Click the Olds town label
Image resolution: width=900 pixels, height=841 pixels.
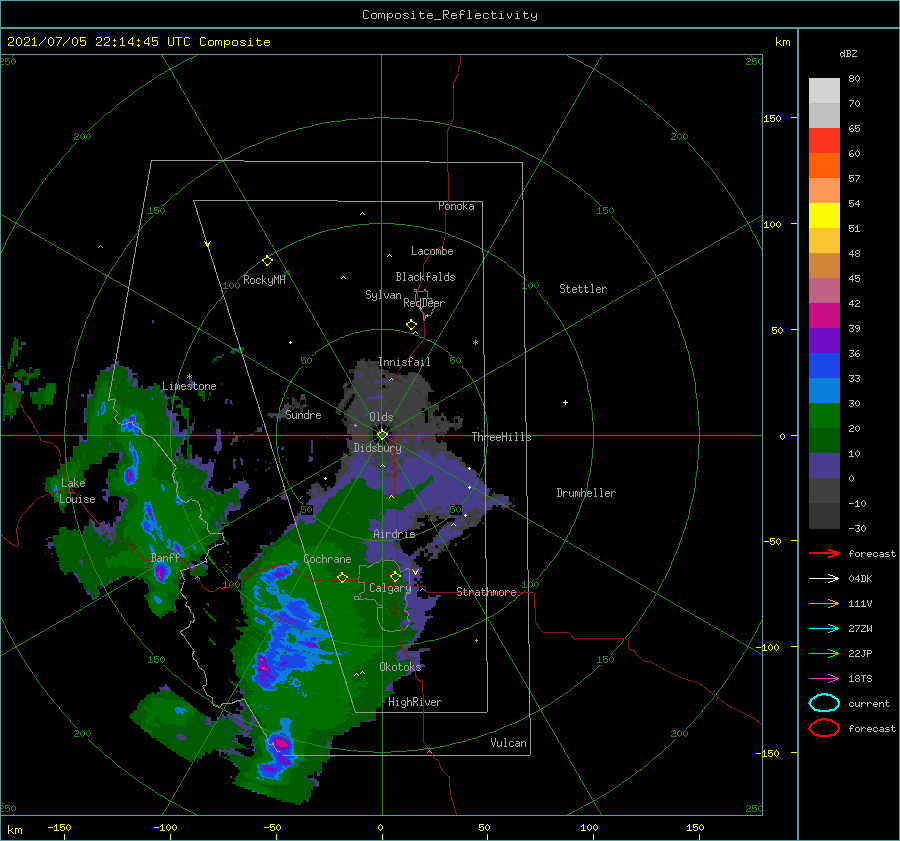tap(381, 417)
